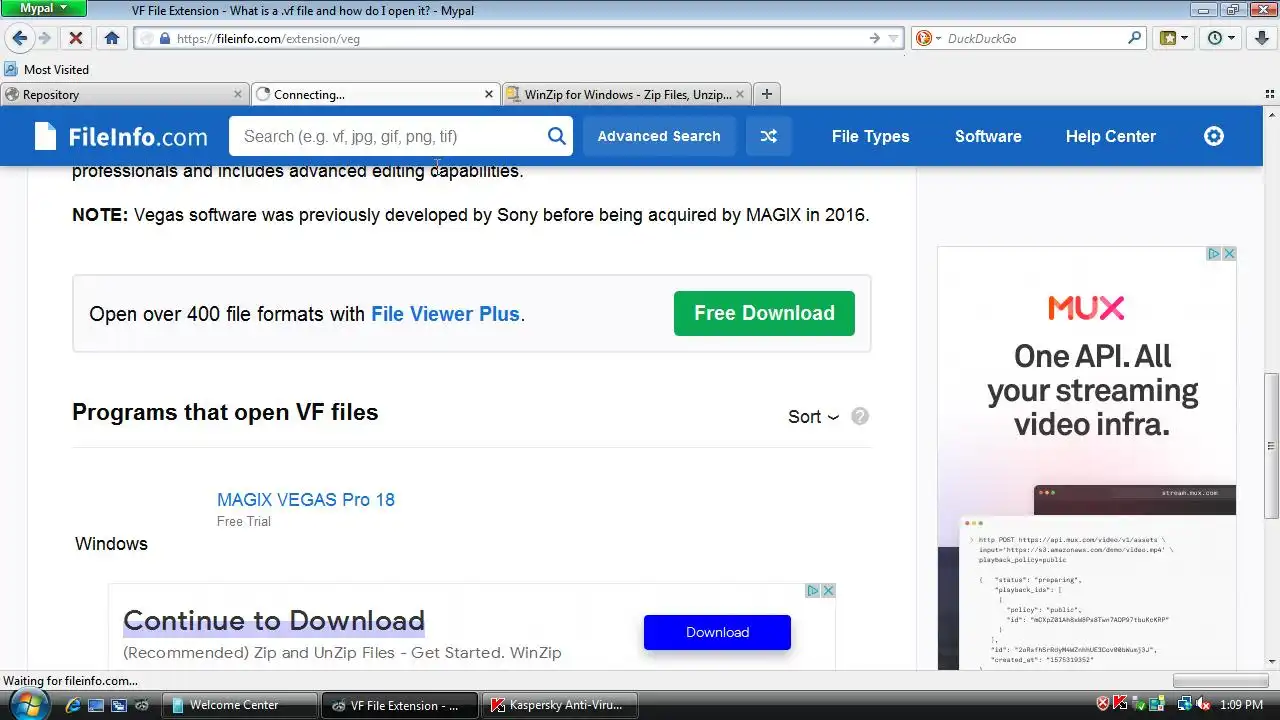Viewport: 1280px width, 720px height.
Task: Select the Connecting... tab
Action: click(x=374, y=94)
